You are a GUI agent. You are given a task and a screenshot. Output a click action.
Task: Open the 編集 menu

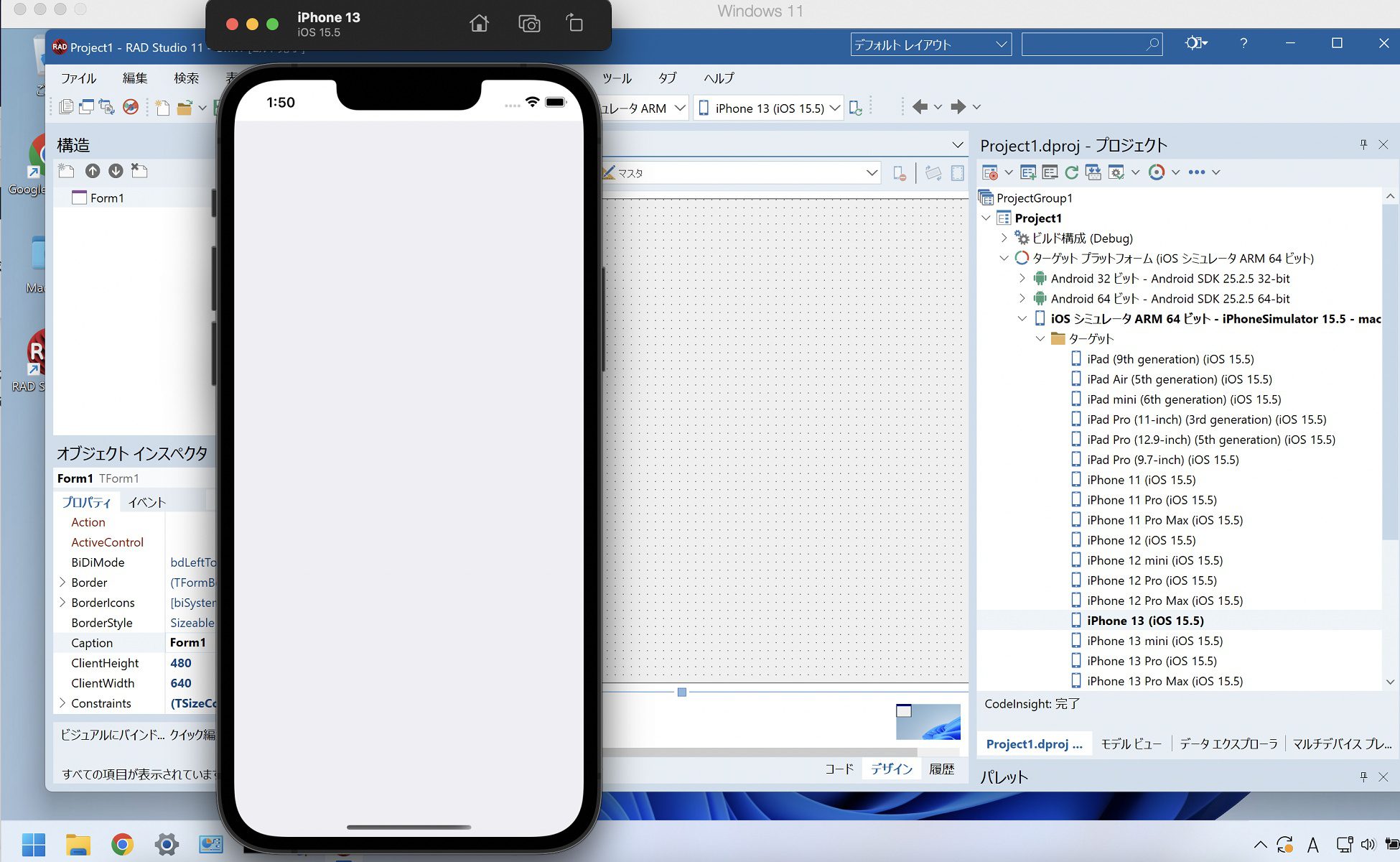pyautogui.click(x=135, y=78)
